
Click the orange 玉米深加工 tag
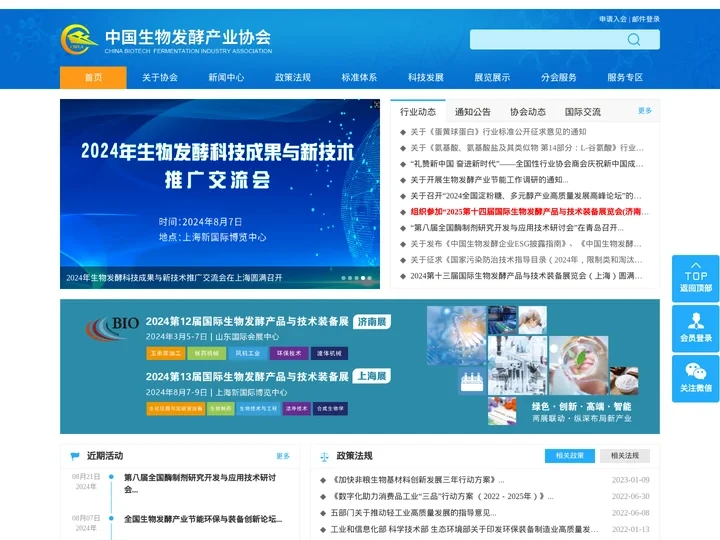(166, 353)
